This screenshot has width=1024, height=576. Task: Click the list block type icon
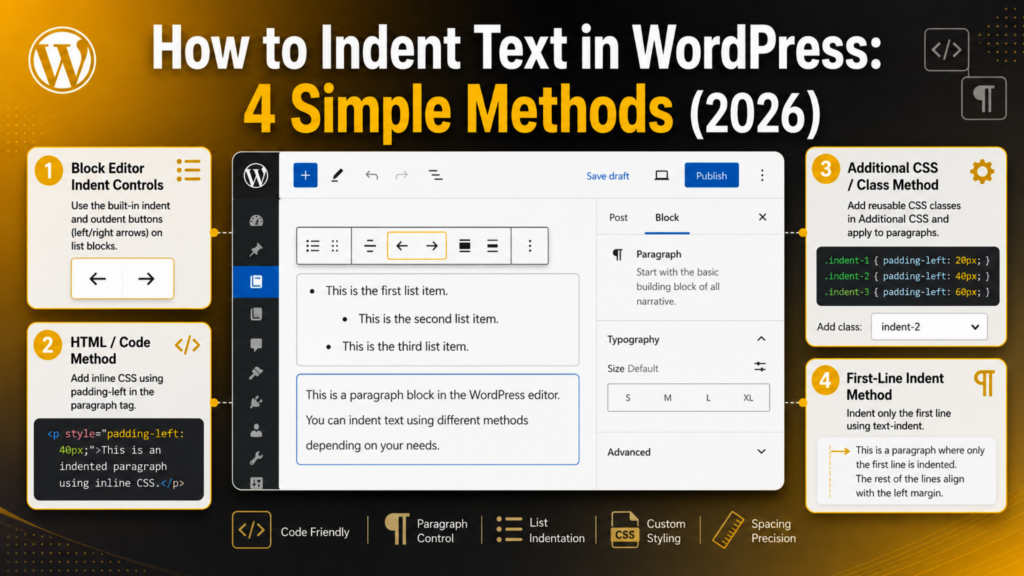[313, 246]
